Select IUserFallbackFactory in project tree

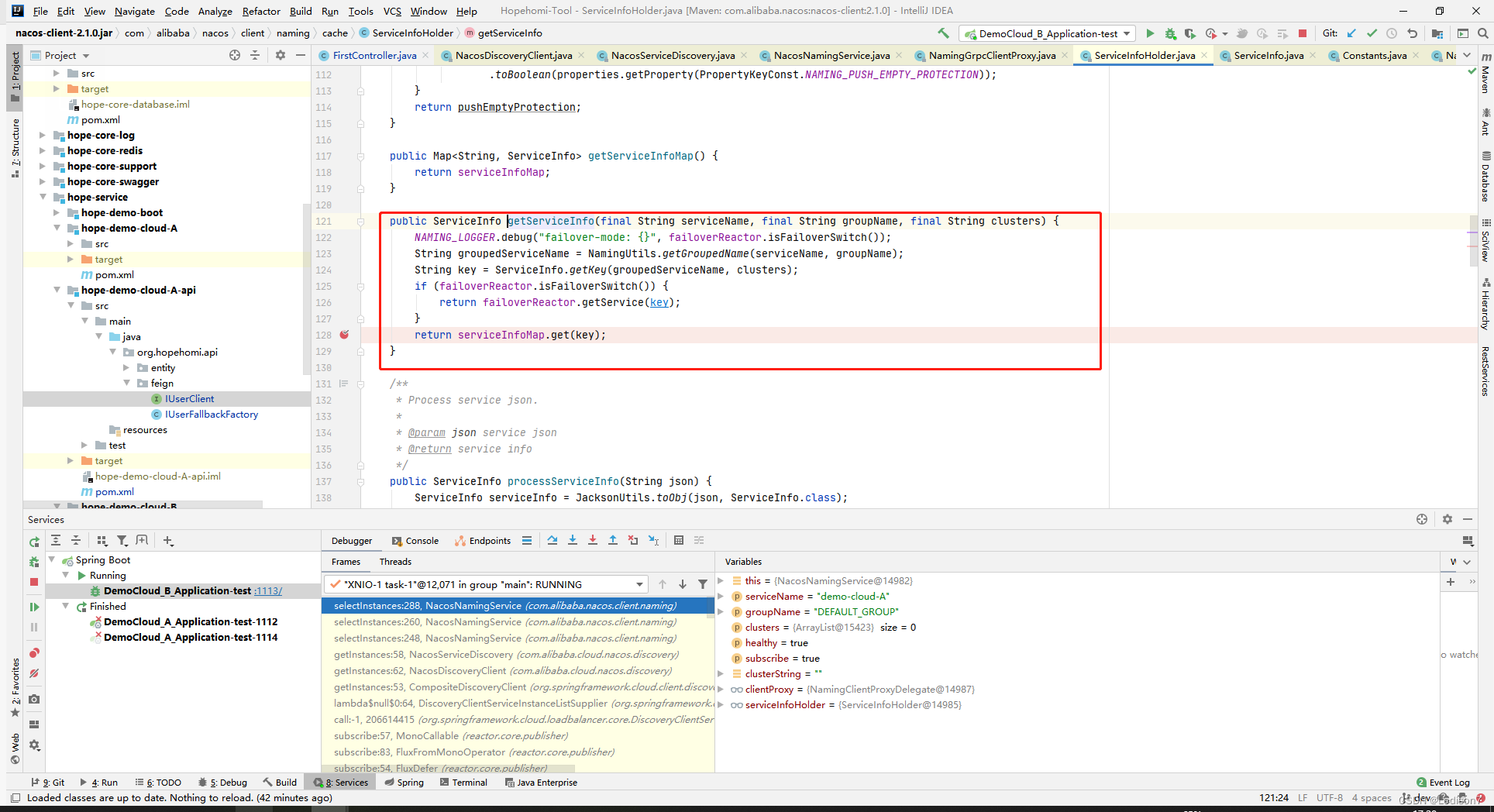212,414
